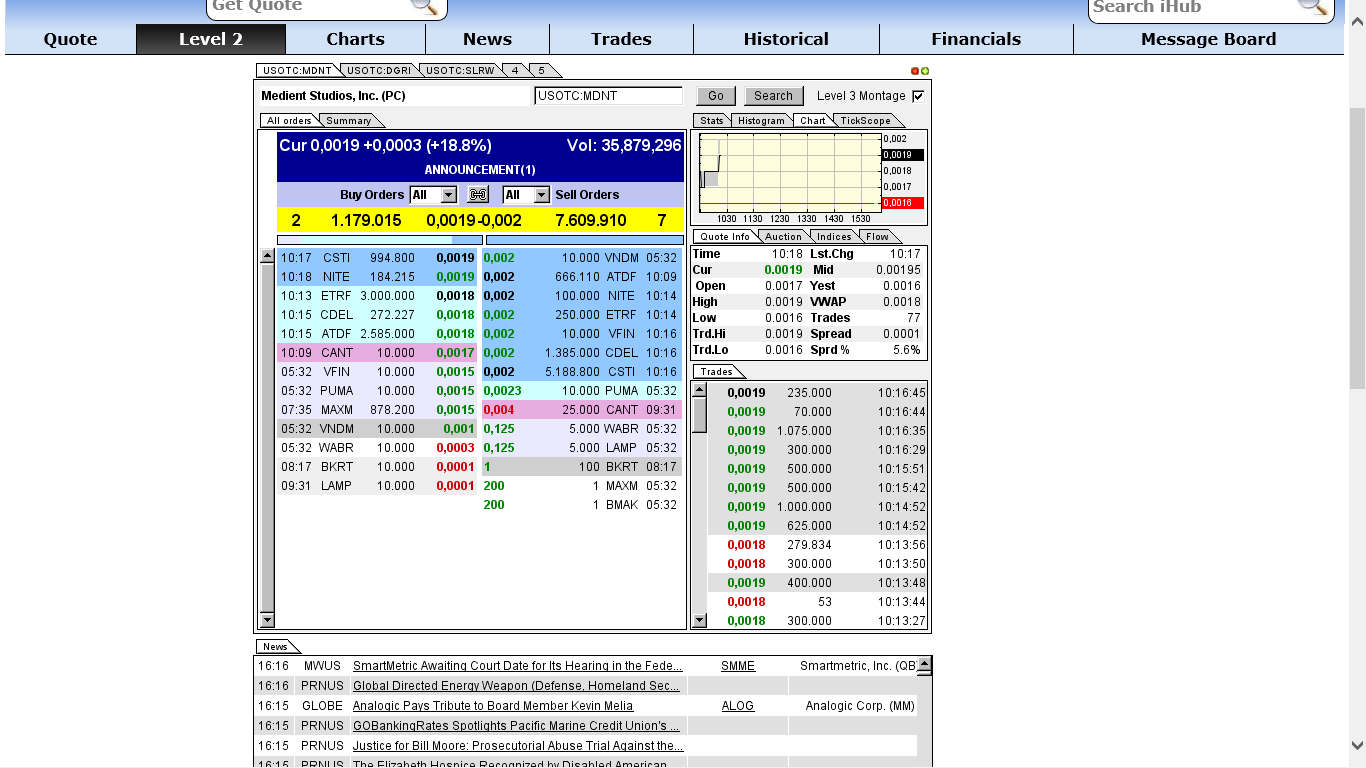Click the Trades list scroll-down arrow
The width and height of the screenshot is (1366, 768).
(699, 620)
